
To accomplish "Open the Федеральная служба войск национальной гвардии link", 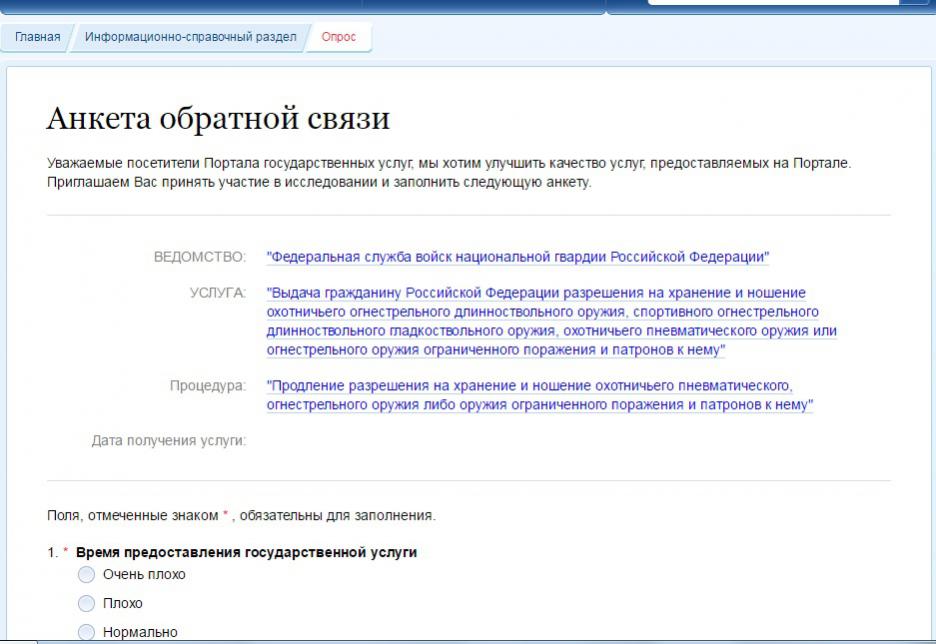I will (518, 257).
